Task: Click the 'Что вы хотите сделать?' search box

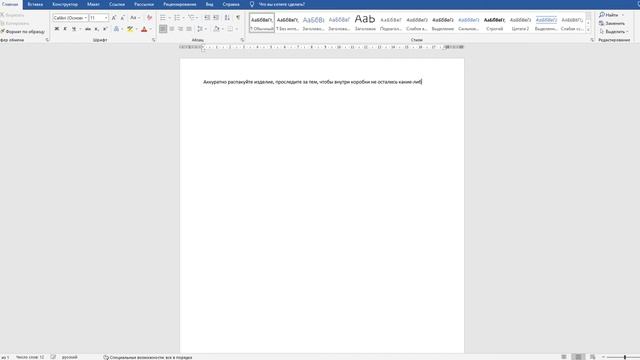Action: [x=282, y=4]
